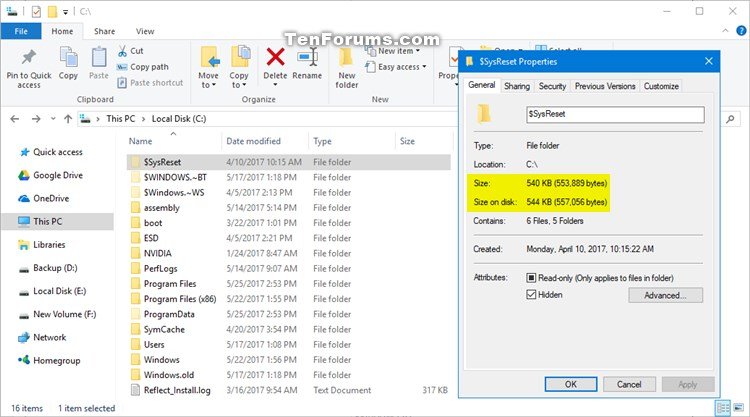Click the search magnifier icon
The width and height of the screenshot is (750, 417).
pyautogui.click(x=730, y=119)
